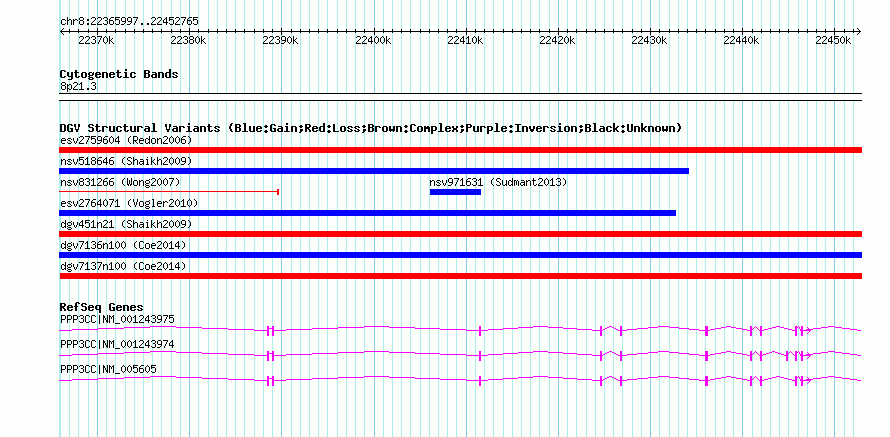The image size is (890, 437).
Task: Select the PPP3CC NM_005605 gene model track
Action: pyautogui.click(x=460, y=380)
